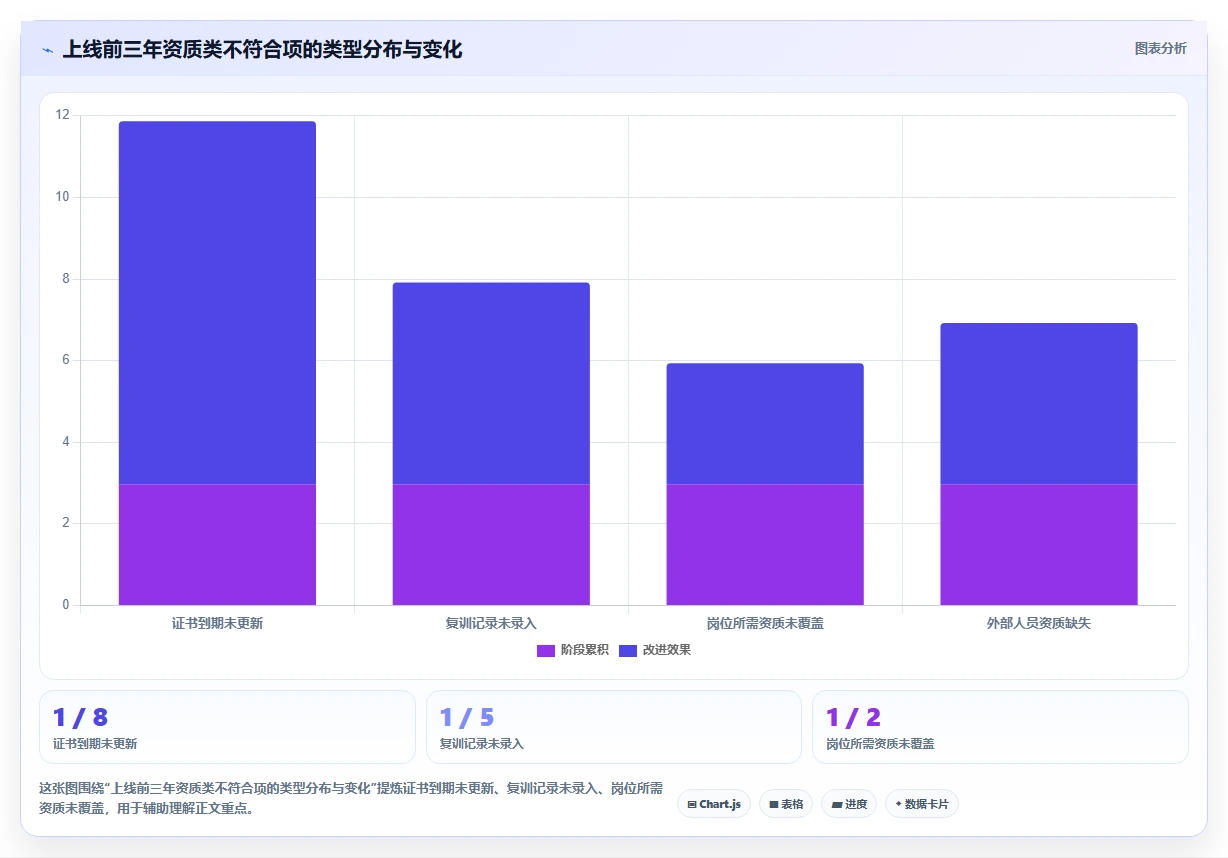Click the purple bar segment for 证书到期未更新
Screen dimensions: 1228x858
coord(217,544)
